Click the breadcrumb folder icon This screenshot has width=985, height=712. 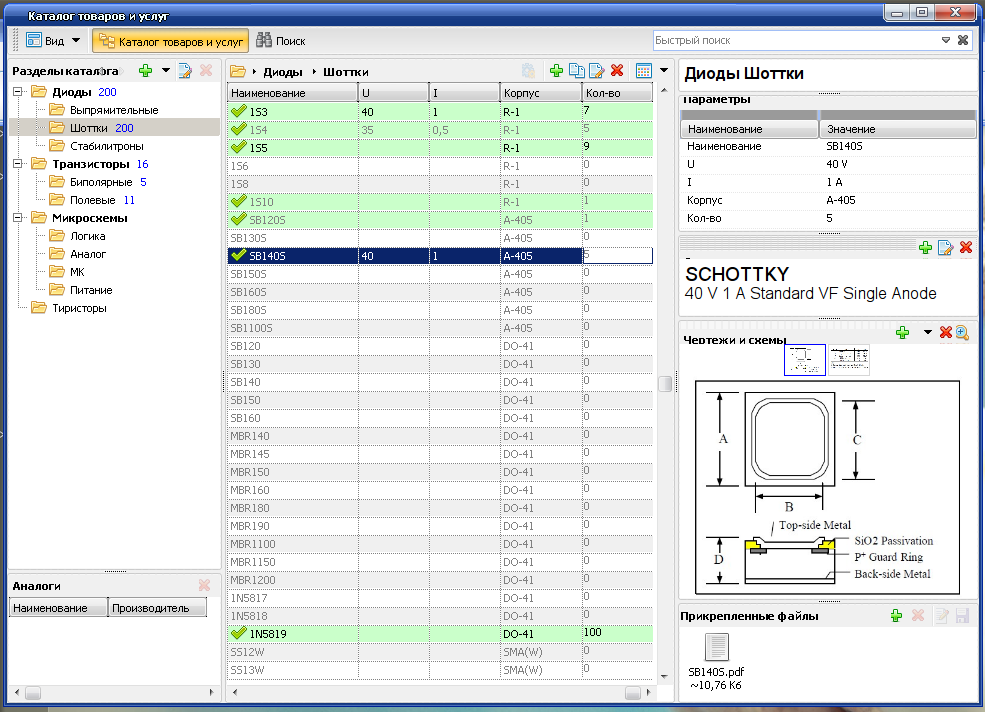coord(237,71)
